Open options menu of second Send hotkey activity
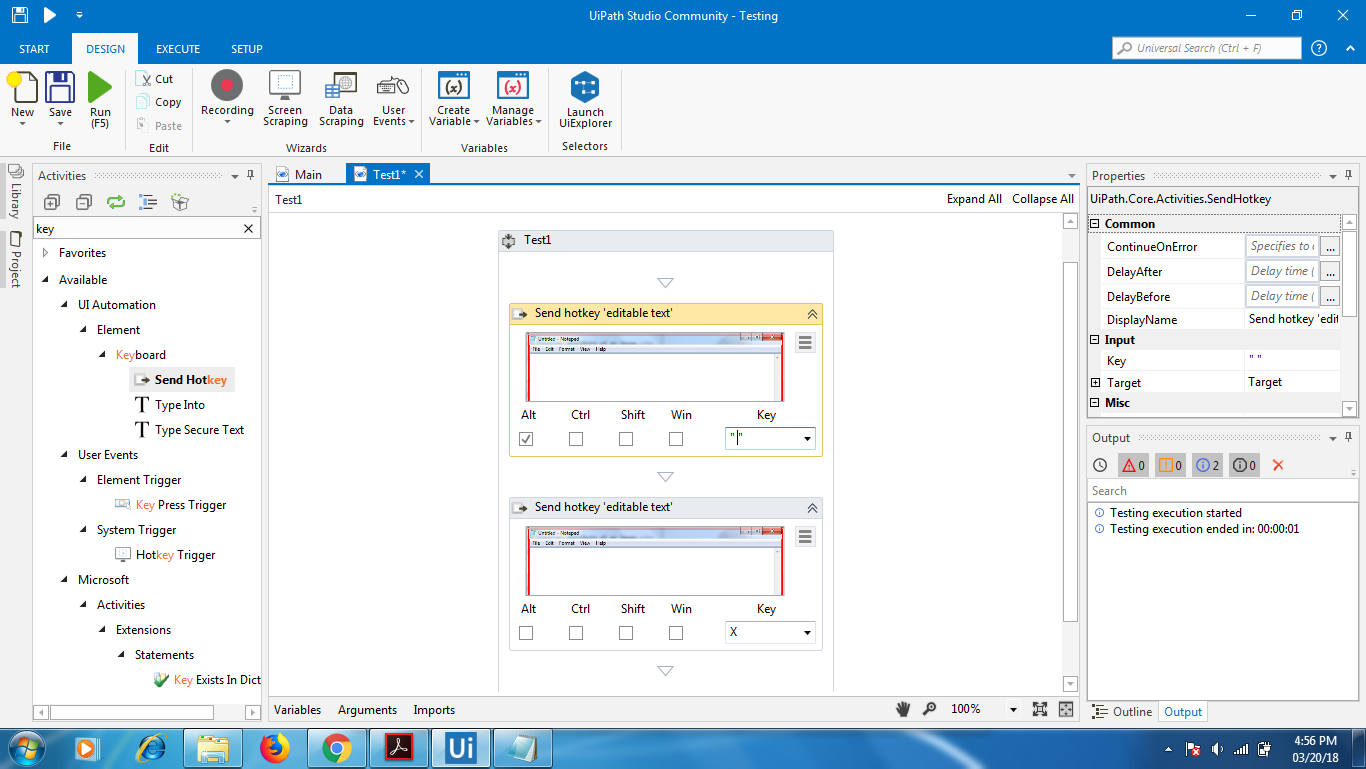This screenshot has width=1366, height=769. (805, 537)
